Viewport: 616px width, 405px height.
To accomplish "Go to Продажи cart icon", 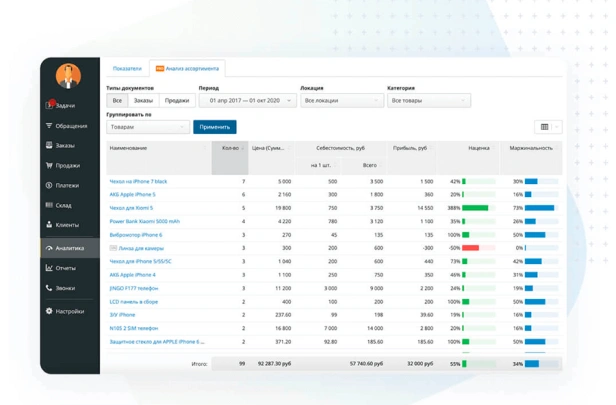I will point(49,166).
